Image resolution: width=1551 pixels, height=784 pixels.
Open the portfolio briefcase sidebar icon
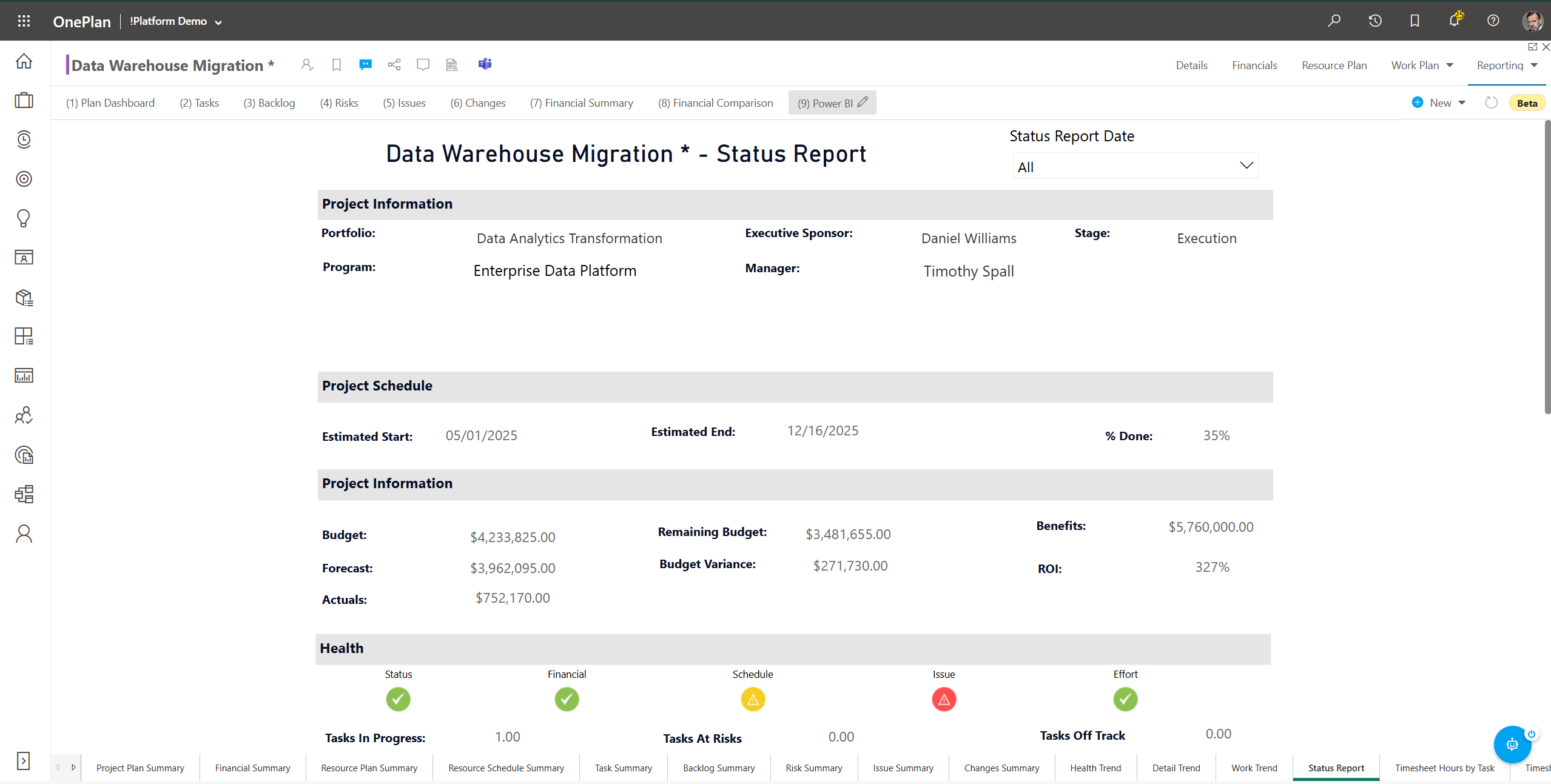coord(24,100)
